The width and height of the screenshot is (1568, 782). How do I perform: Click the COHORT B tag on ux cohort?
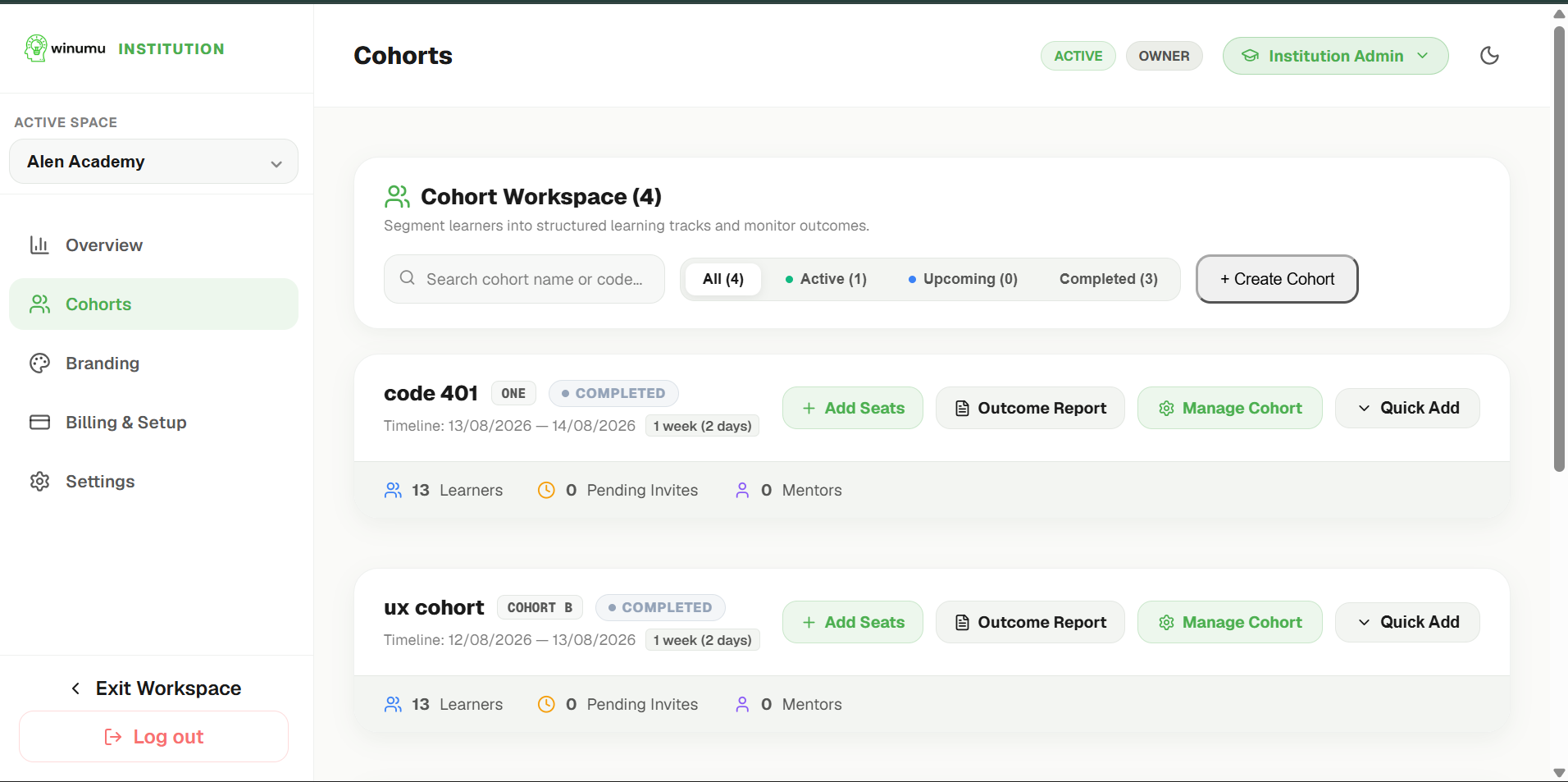tap(540, 607)
